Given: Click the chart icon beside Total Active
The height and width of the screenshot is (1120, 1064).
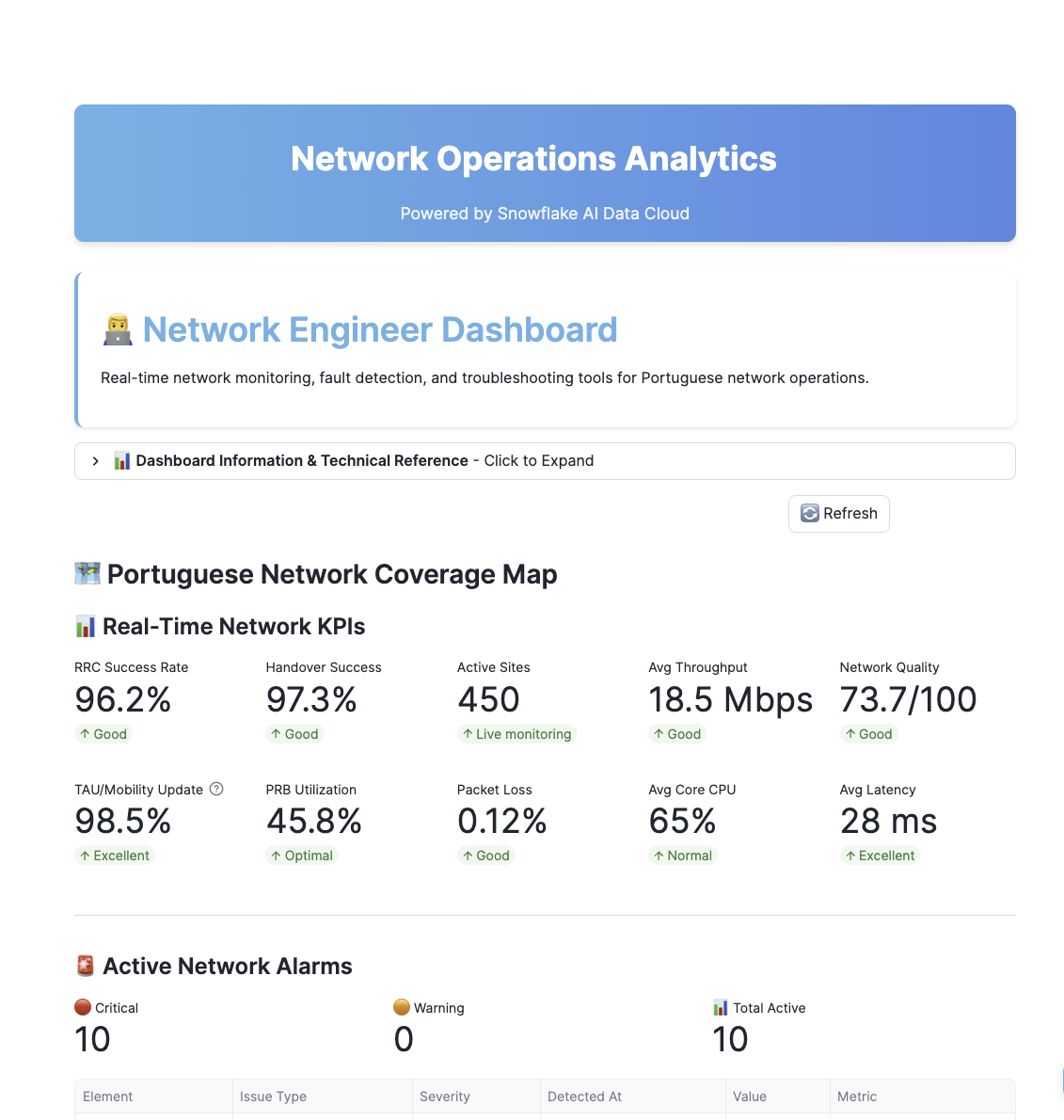Looking at the screenshot, I should coord(722,1007).
